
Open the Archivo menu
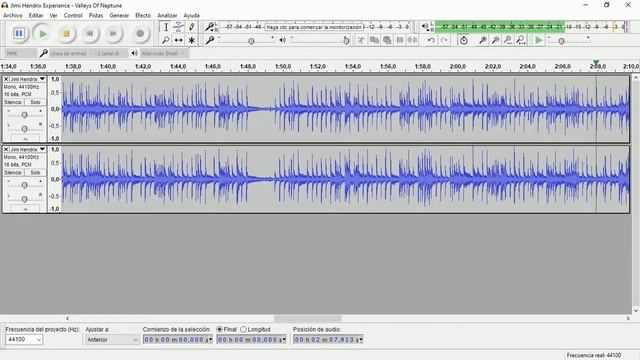coord(13,15)
